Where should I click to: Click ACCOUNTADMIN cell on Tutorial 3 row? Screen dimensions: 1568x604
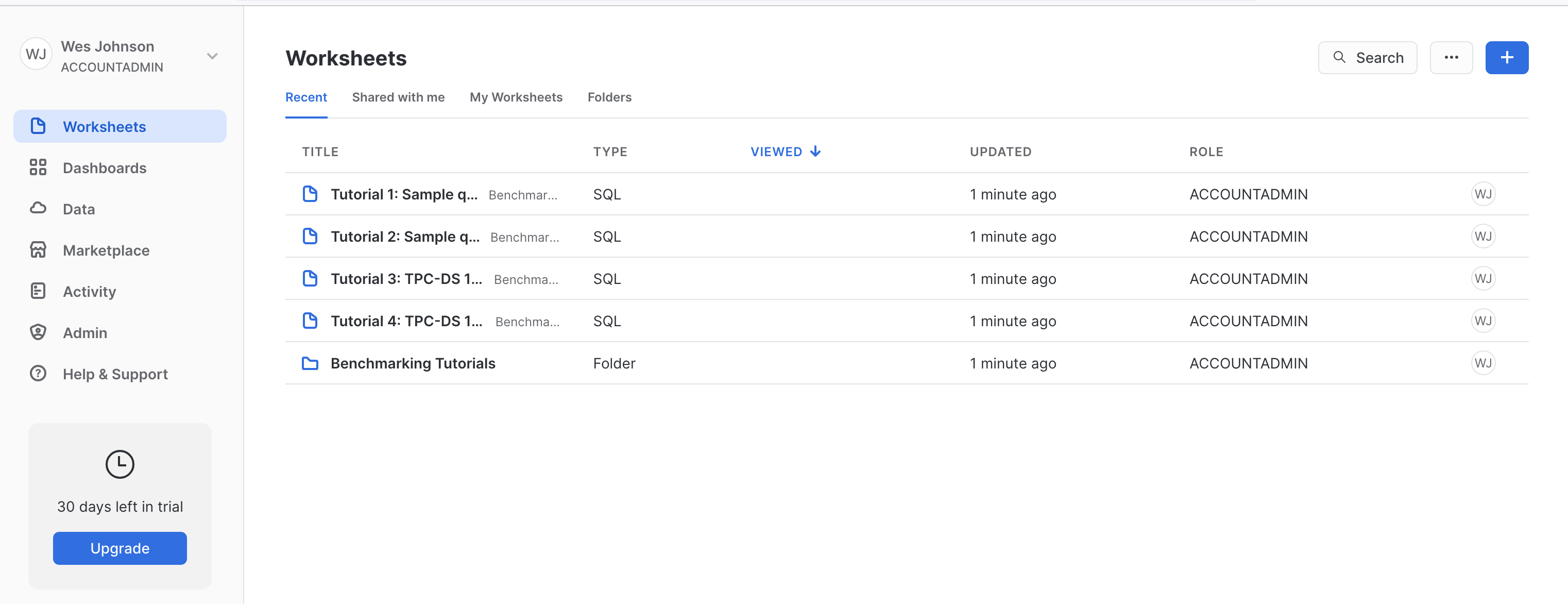(1249, 278)
